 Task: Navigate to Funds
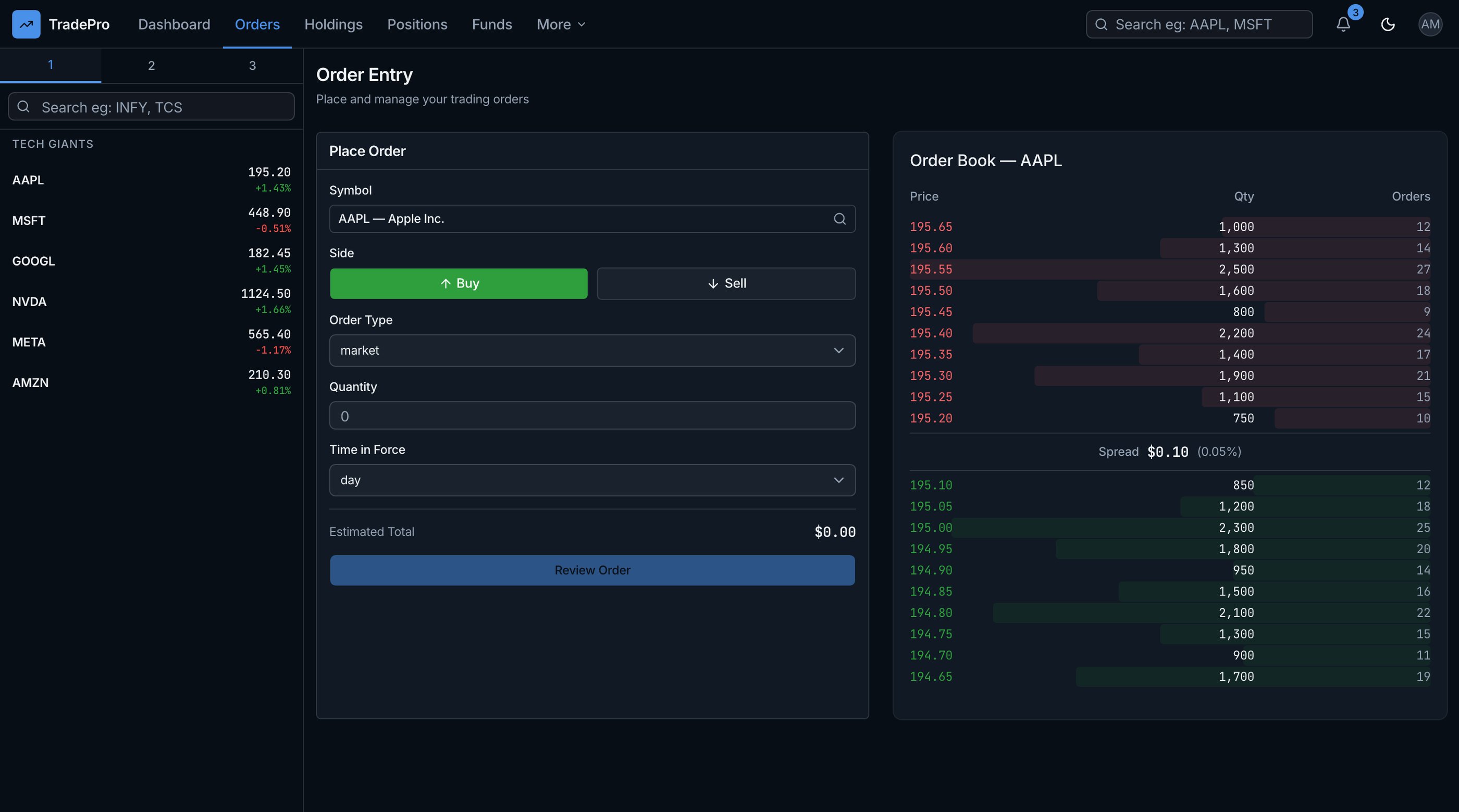point(491,24)
